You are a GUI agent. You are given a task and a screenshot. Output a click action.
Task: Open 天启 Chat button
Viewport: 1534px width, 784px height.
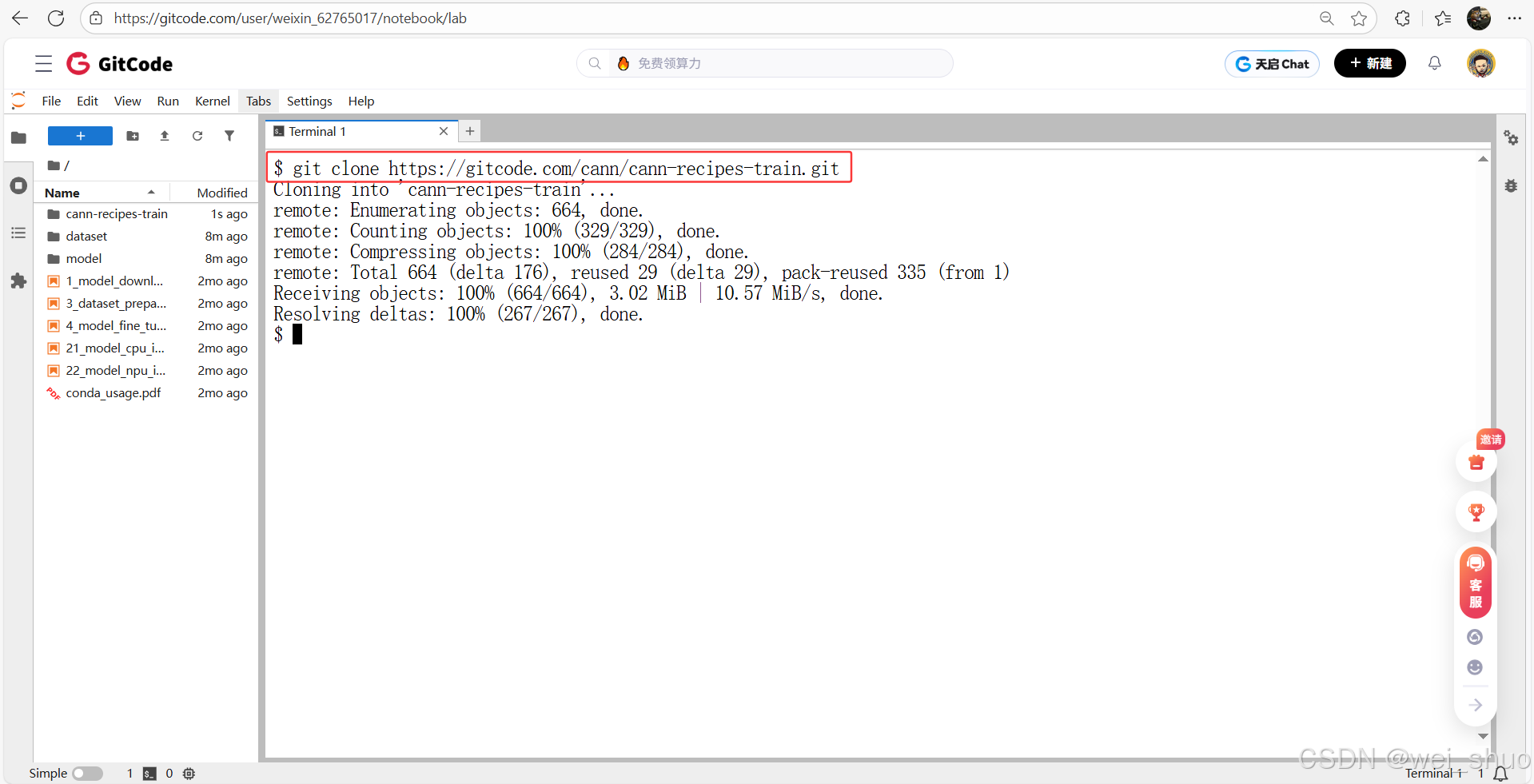coord(1272,64)
